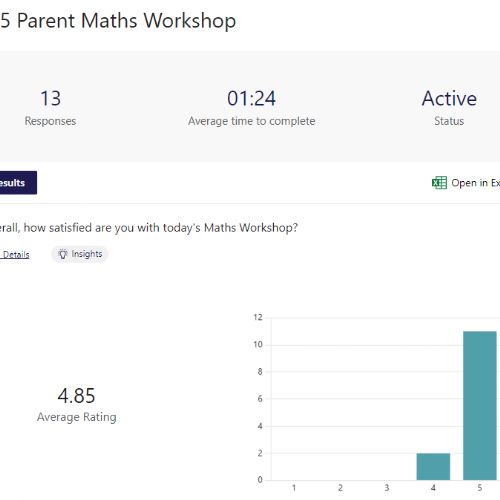Click the lightbulb icon in Insights
The height and width of the screenshot is (500, 500).
click(63, 254)
